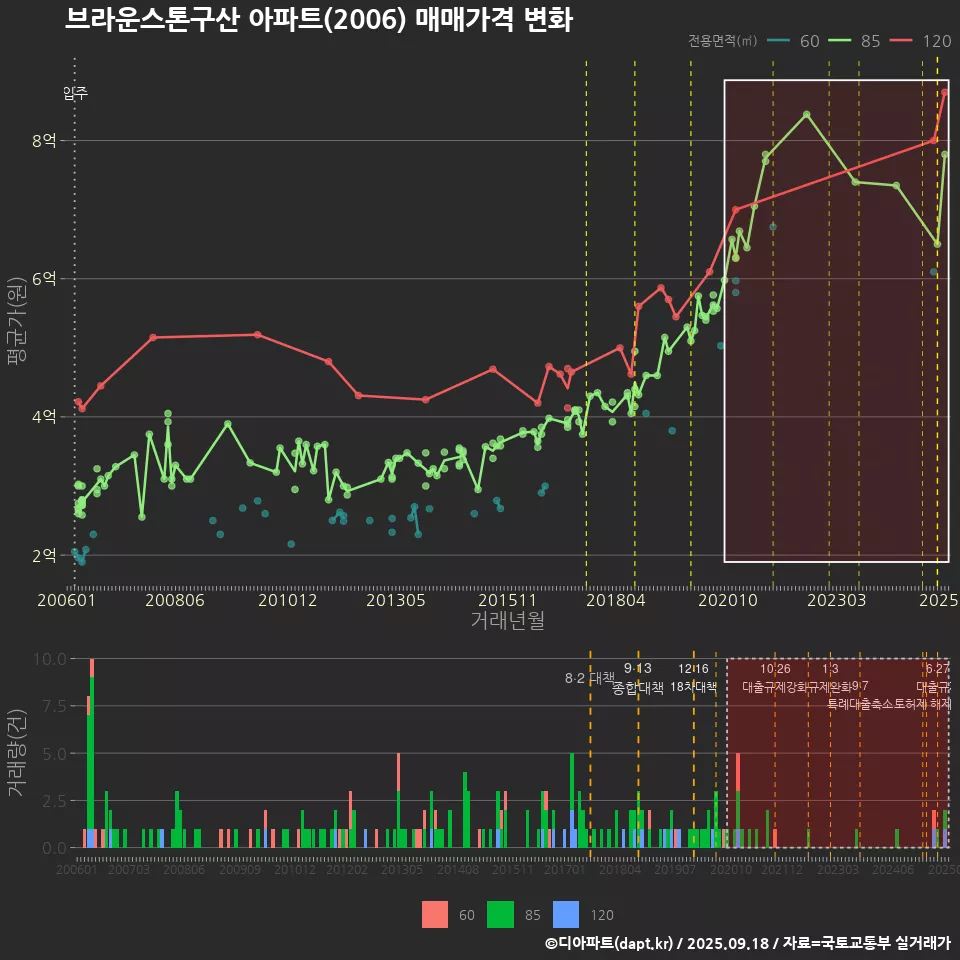Click the 거래년월 x-axis title

point(507,621)
